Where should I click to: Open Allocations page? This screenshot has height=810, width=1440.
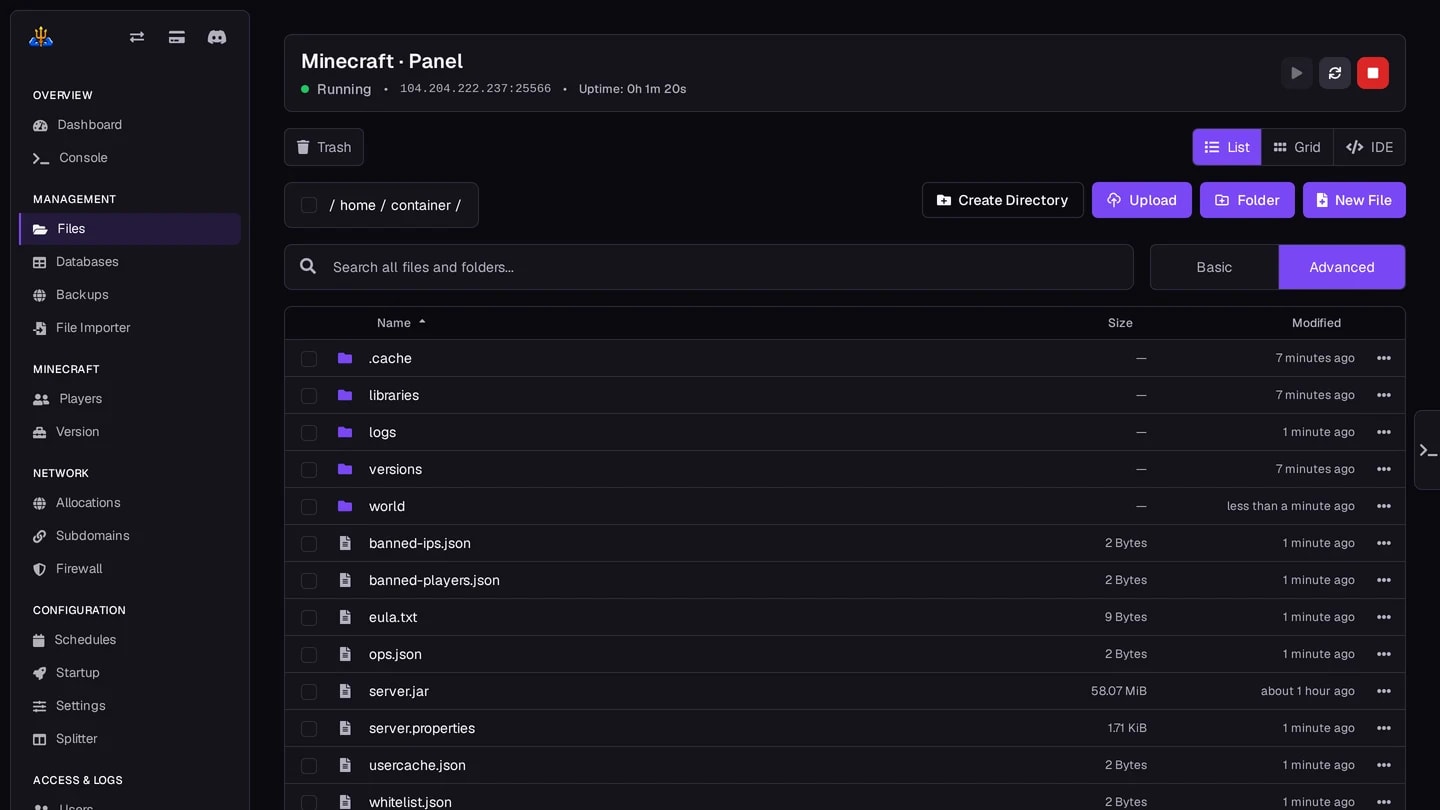[130, 503]
